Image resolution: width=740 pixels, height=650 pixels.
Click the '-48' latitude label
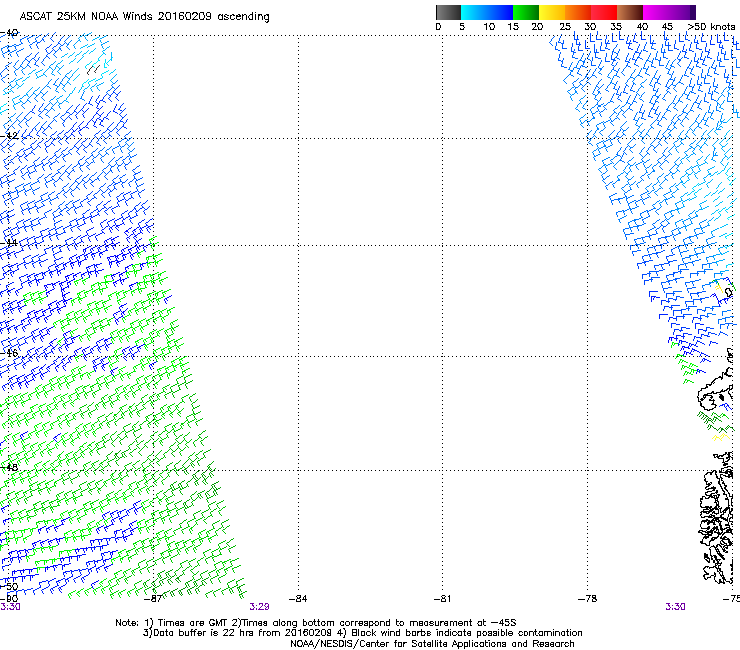[x=9, y=468]
